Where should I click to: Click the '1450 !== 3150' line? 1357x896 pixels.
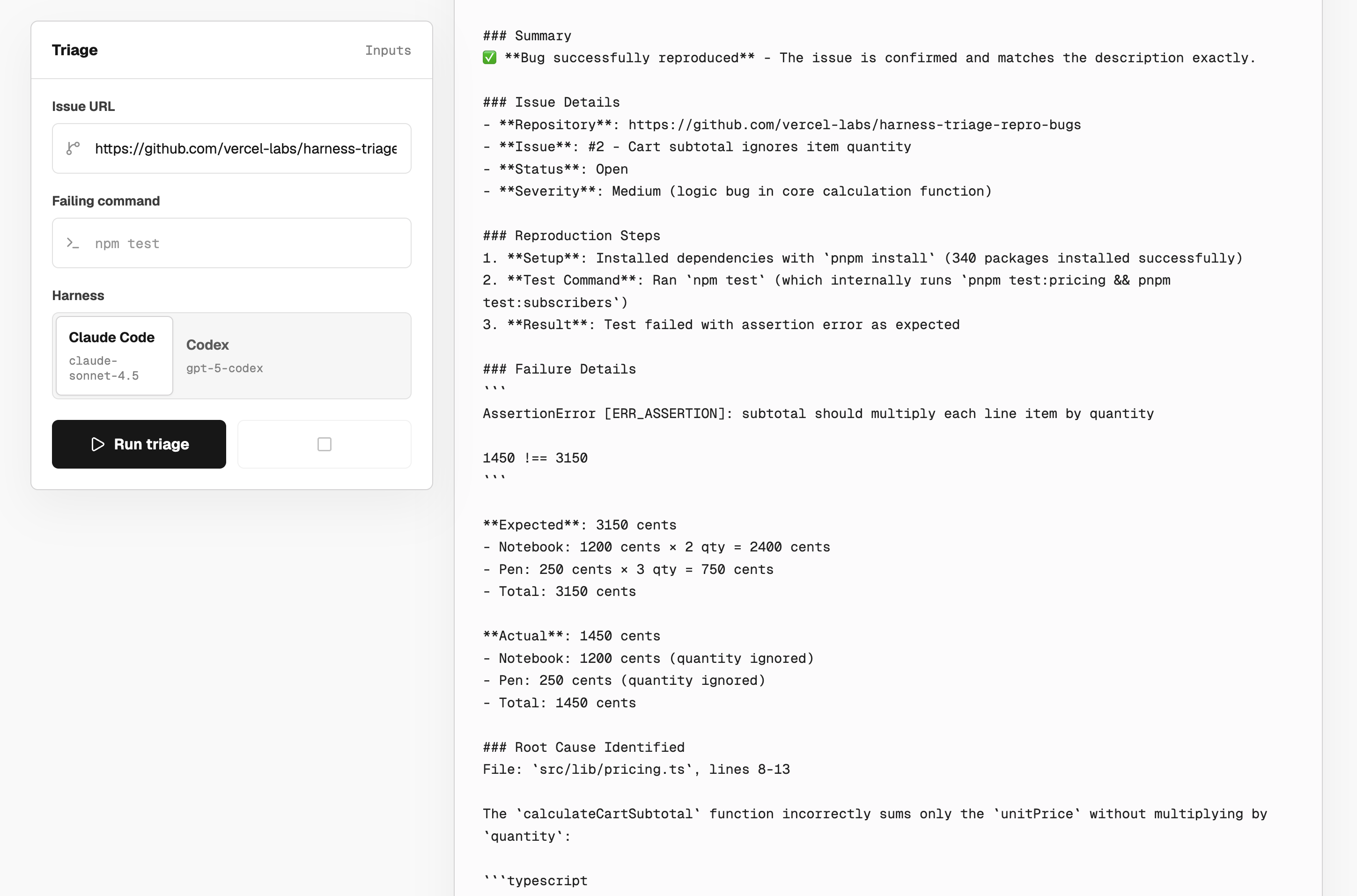tap(535, 458)
